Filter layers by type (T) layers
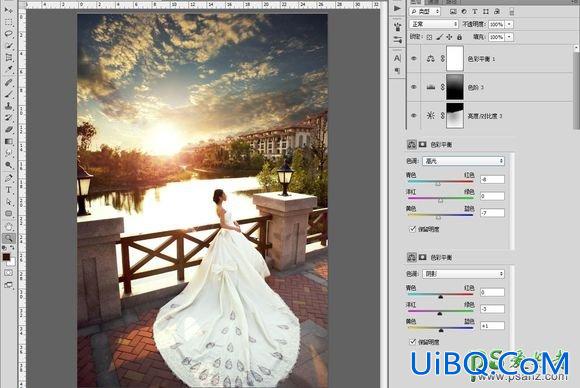Viewport: 580px width, 388px height. [475, 12]
